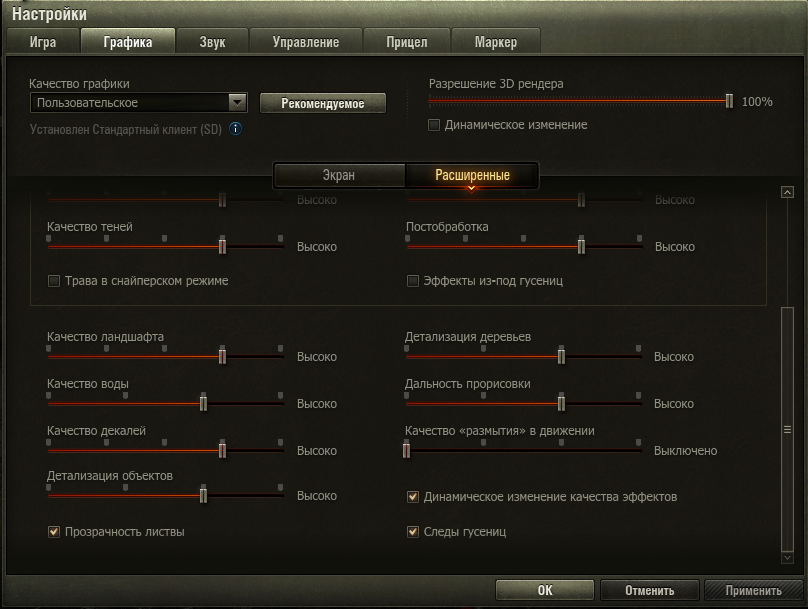Enable Динамическое изменение checkbox for 3D render
This screenshot has width=808, height=609.
click(434, 125)
